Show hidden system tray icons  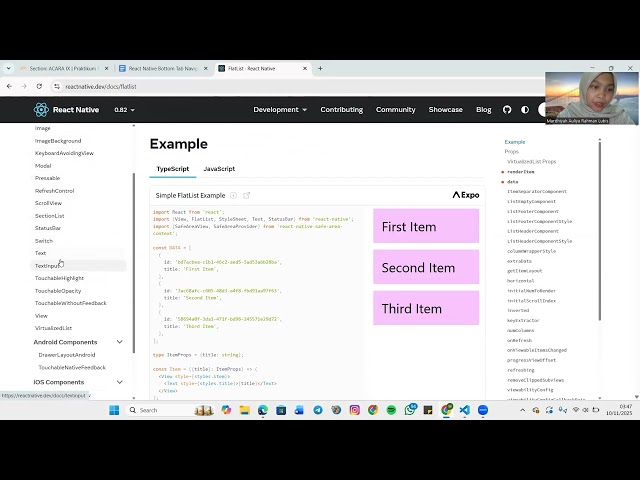click(x=522, y=410)
